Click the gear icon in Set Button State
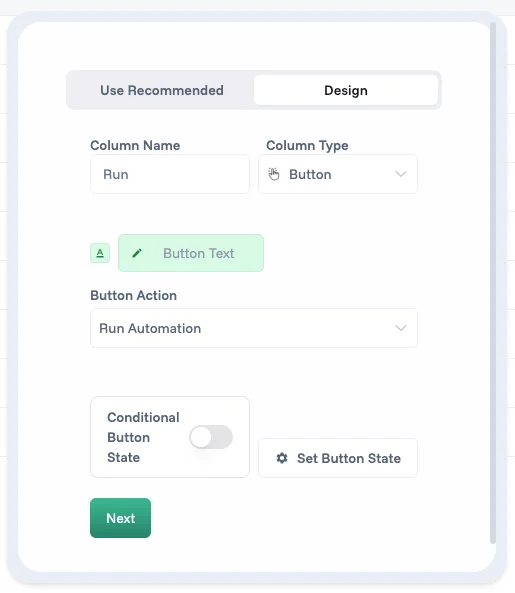 282,458
